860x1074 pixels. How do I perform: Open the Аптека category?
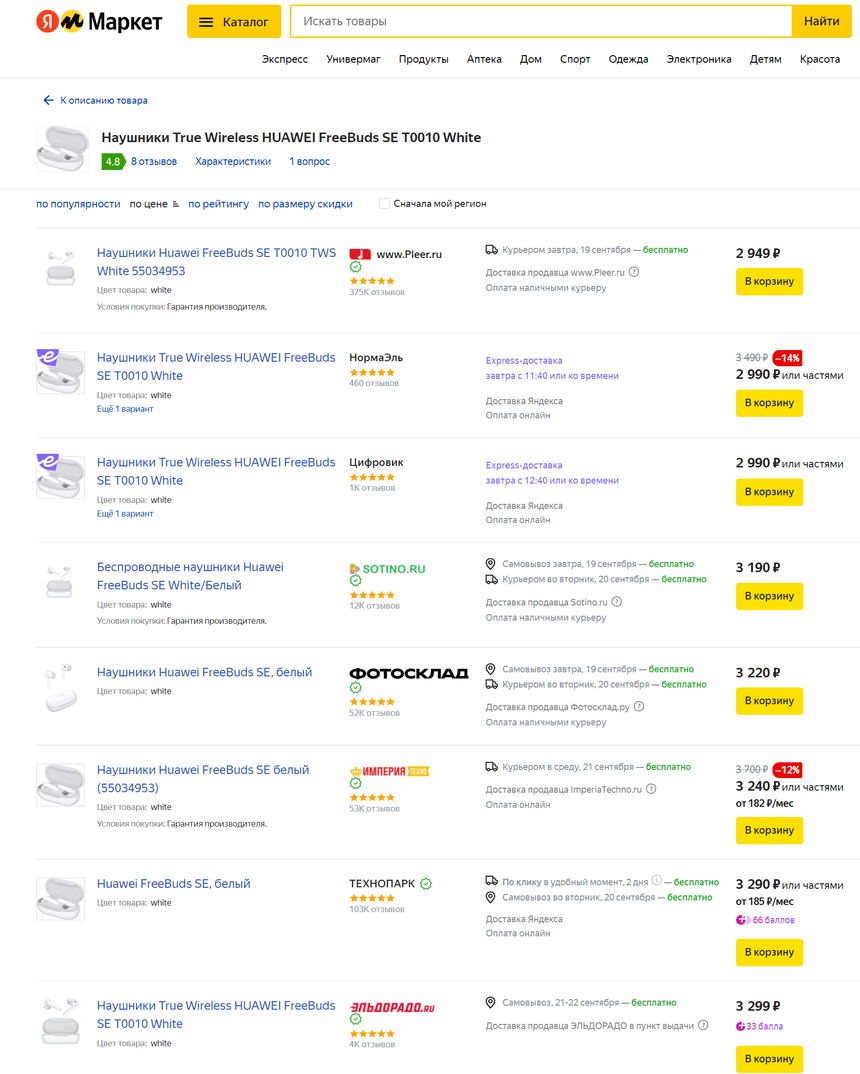click(x=484, y=59)
